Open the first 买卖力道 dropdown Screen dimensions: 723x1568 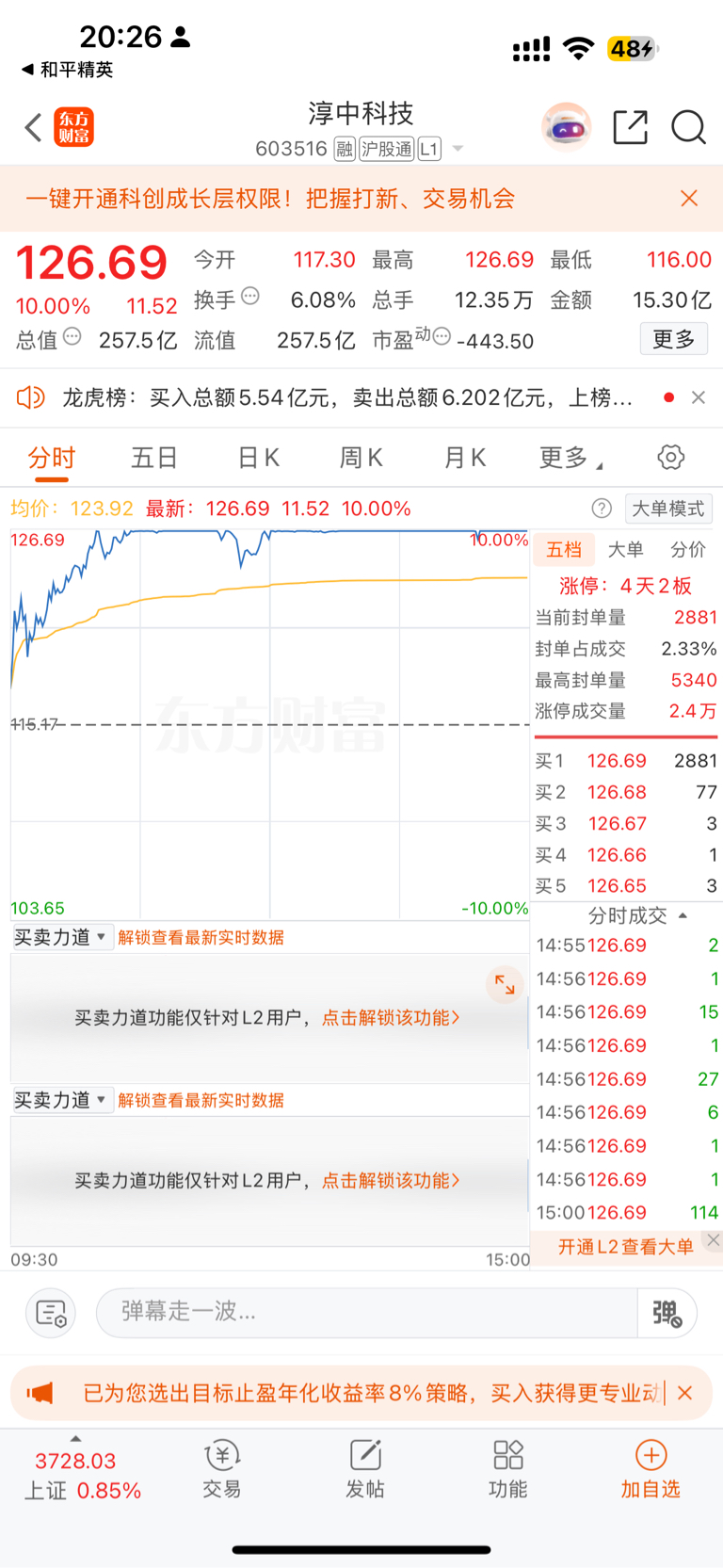[62, 937]
